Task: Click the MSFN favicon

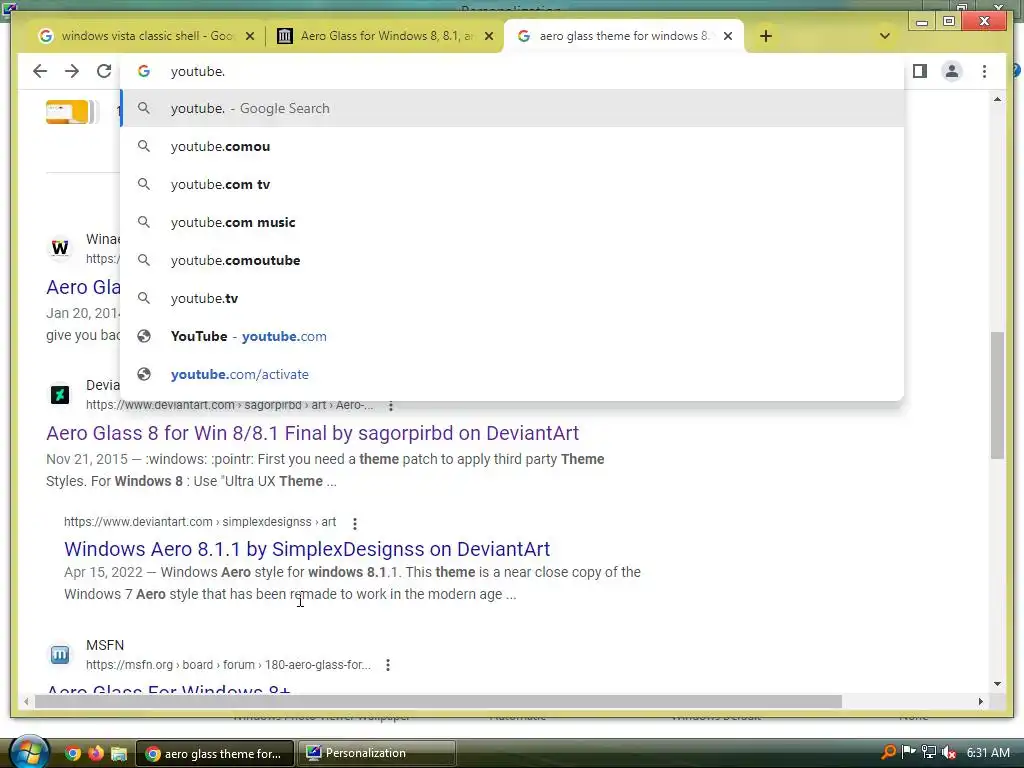Action: coord(60,654)
